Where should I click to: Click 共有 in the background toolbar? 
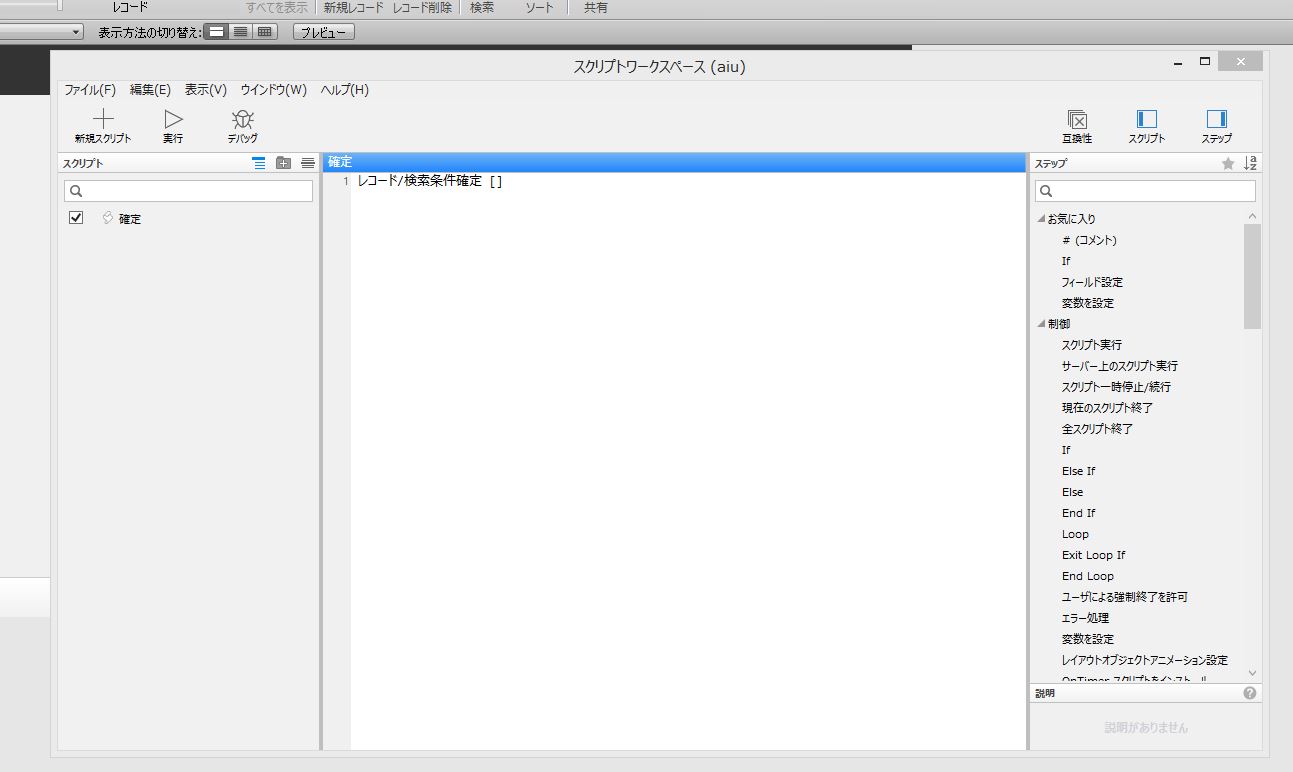tap(595, 7)
